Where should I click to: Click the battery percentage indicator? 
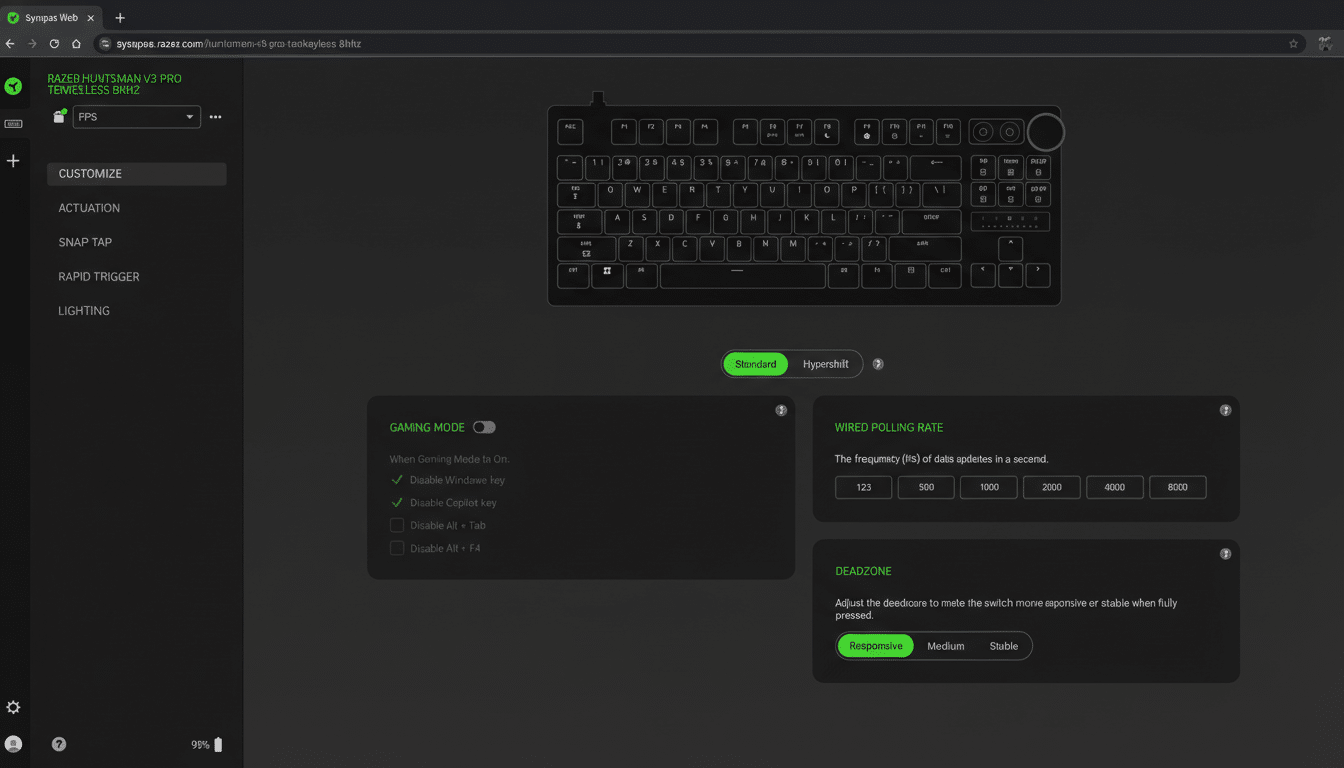[x=203, y=744]
